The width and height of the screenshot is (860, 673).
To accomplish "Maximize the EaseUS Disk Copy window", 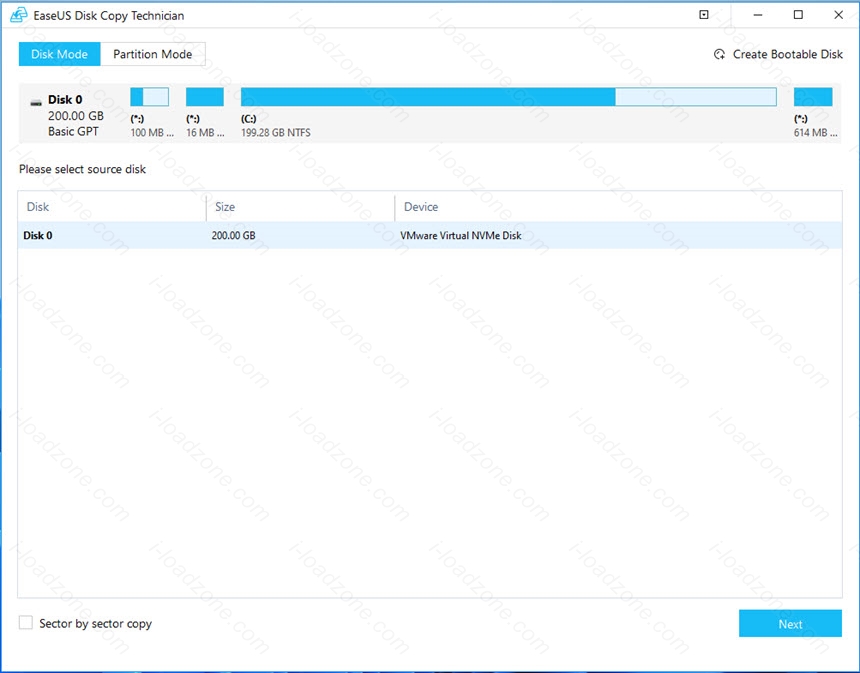I will pos(798,15).
